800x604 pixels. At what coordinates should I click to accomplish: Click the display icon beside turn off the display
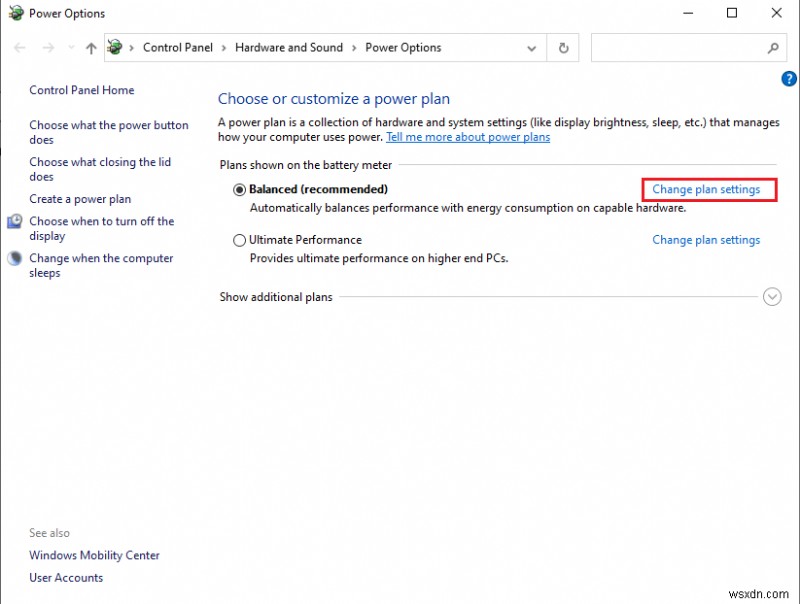point(12,221)
